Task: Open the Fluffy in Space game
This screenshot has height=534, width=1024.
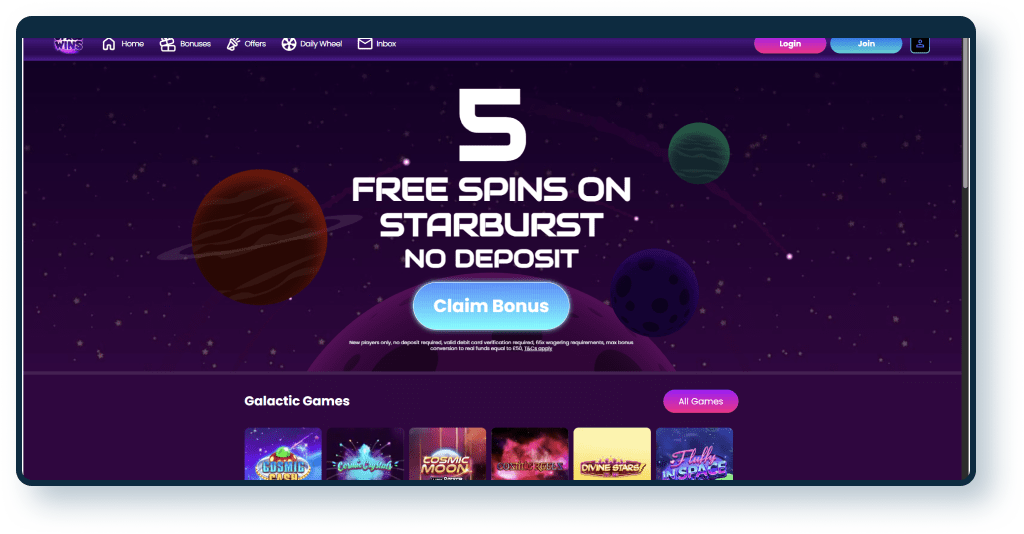Action: 694,454
